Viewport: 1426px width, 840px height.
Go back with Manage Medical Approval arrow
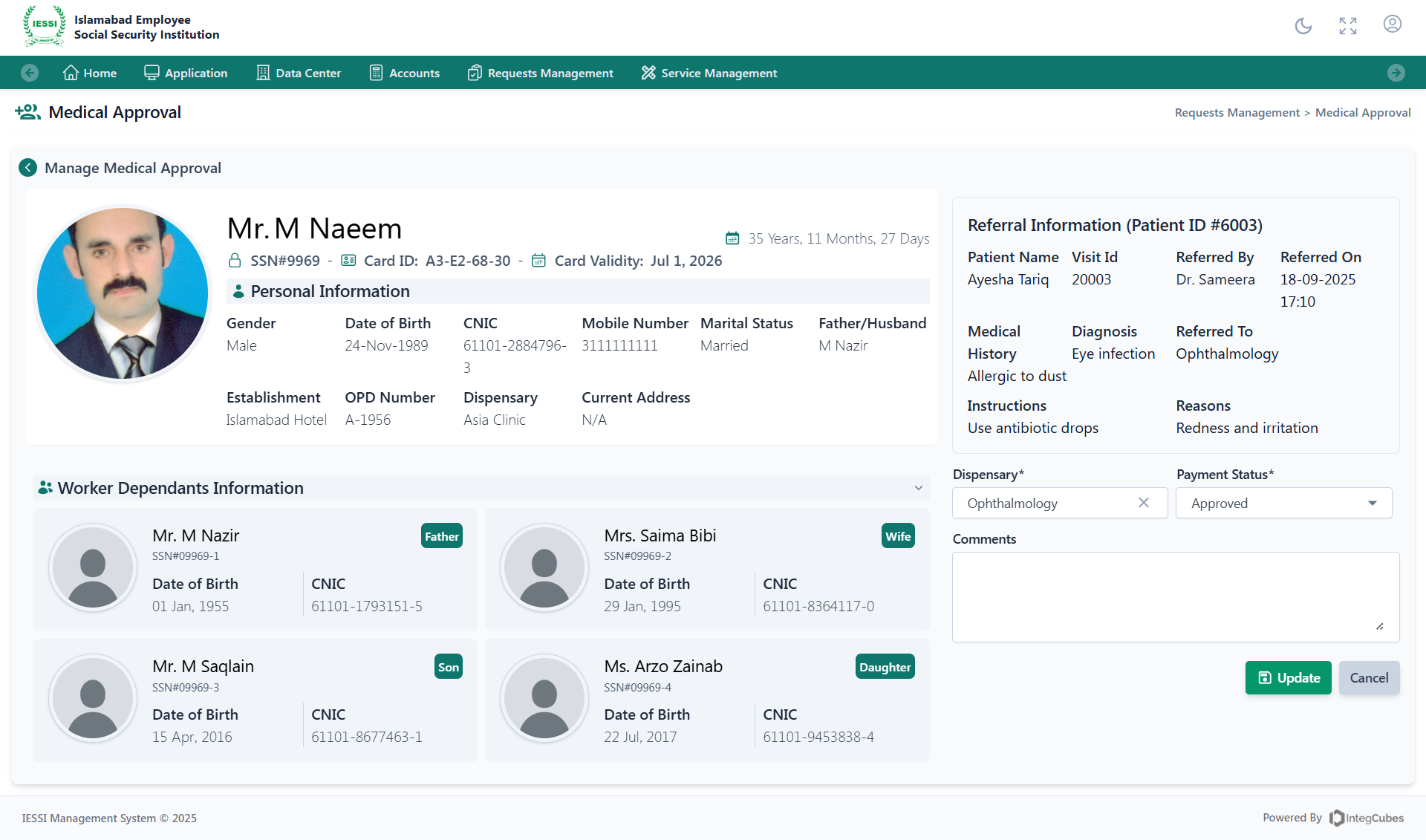27,168
